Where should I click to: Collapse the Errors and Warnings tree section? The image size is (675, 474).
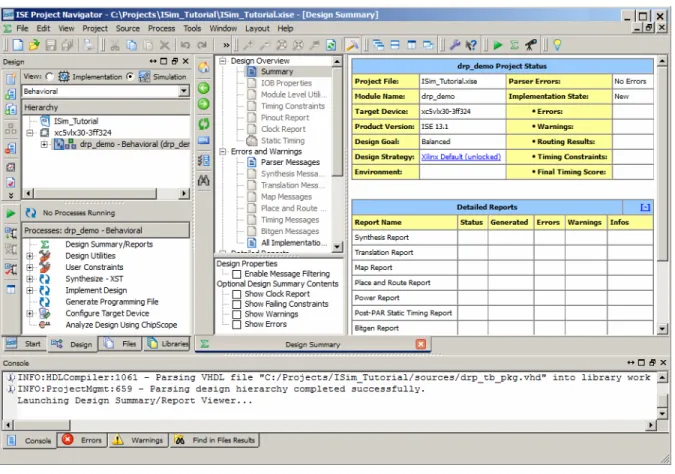pos(223,152)
